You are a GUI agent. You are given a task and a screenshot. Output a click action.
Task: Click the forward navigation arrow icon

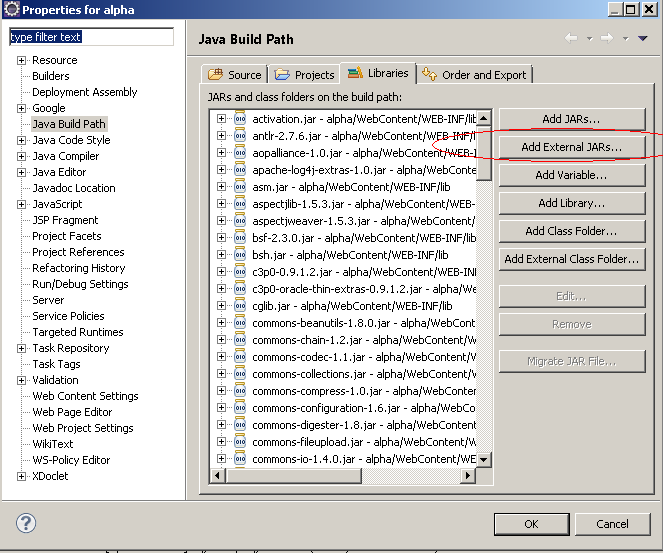(607, 38)
